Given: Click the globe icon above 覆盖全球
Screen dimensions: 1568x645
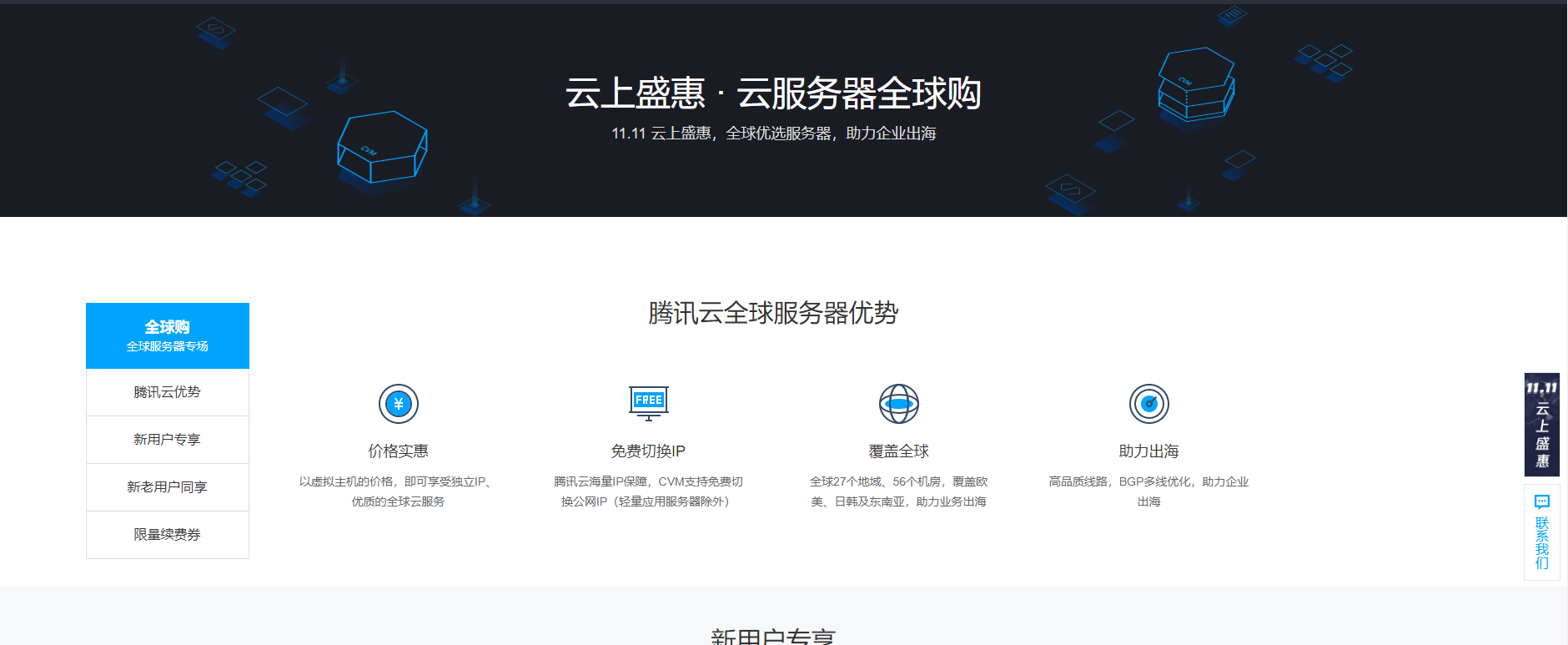Looking at the screenshot, I should 899,405.
